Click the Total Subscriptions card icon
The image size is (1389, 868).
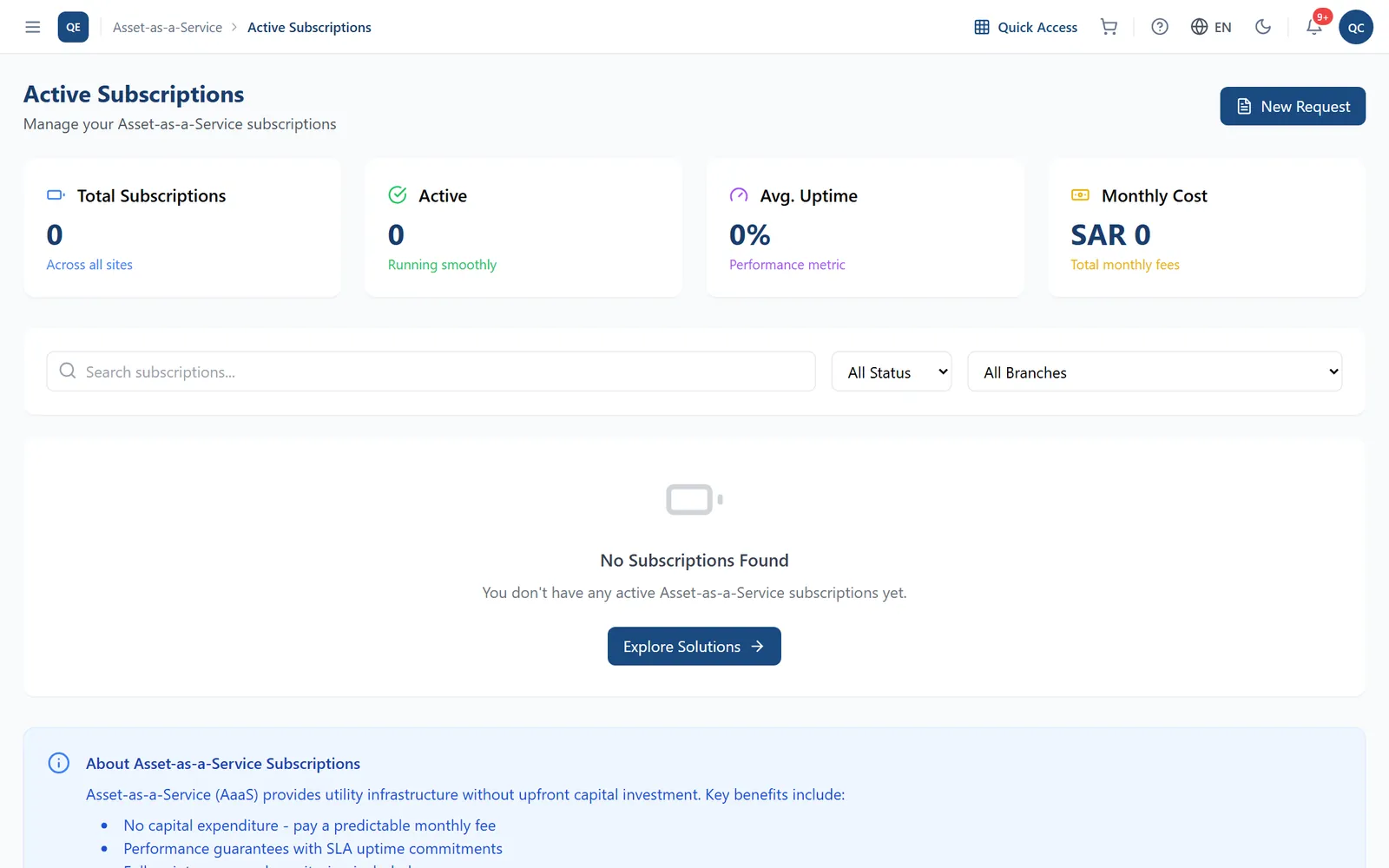pos(56,195)
